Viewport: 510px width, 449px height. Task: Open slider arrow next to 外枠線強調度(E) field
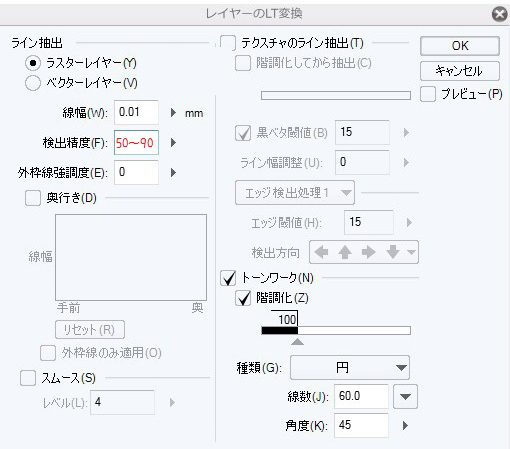click(173, 172)
